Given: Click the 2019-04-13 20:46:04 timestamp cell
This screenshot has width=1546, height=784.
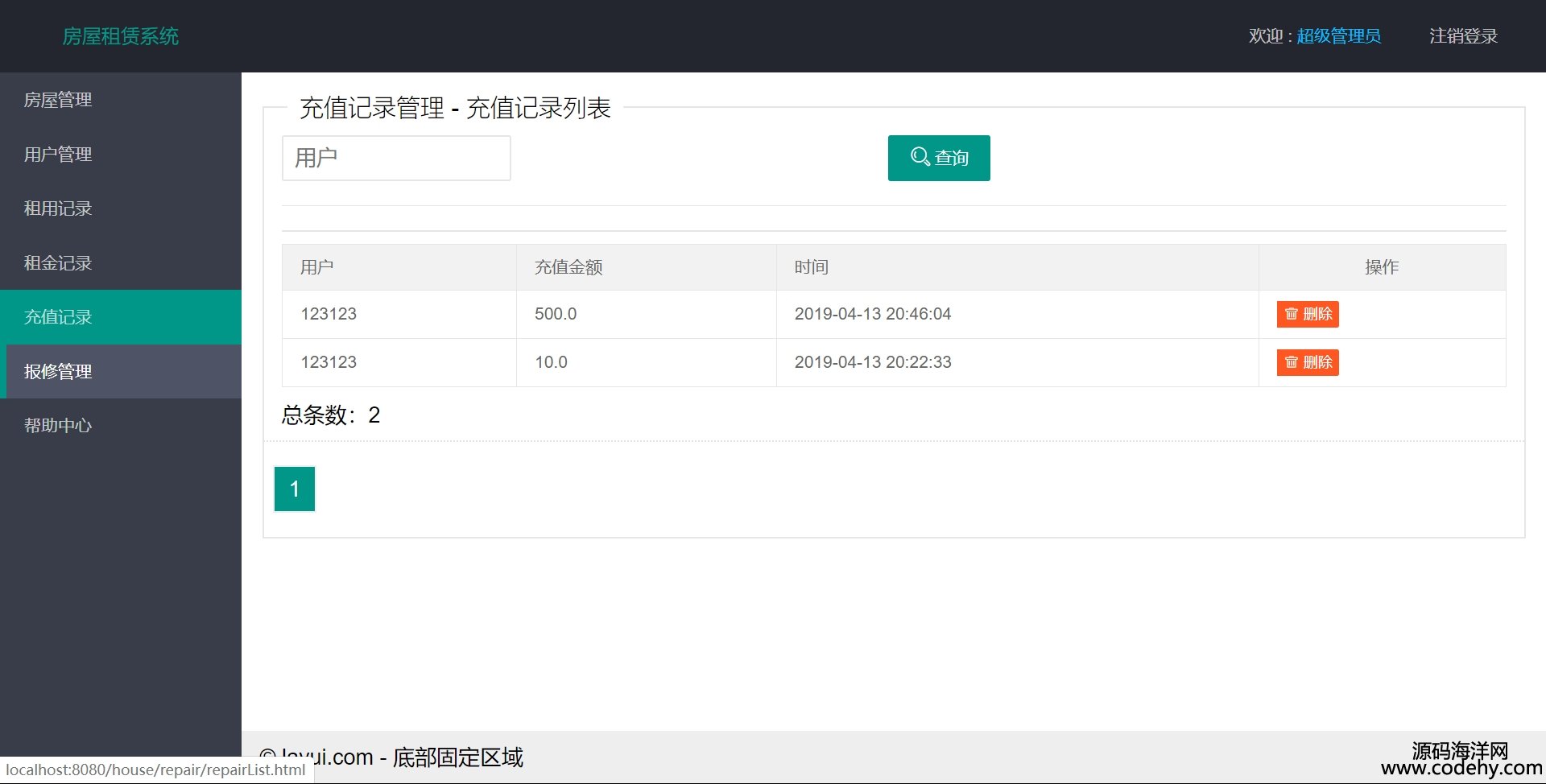Looking at the screenshot, I should pyautogui.click(x=872, y=314).
